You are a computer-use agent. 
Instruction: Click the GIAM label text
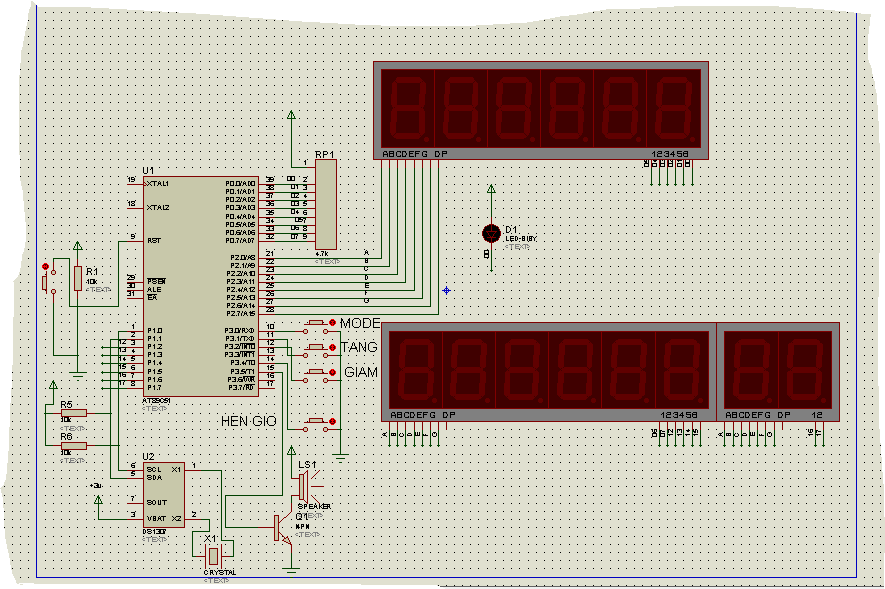[361, 372]
